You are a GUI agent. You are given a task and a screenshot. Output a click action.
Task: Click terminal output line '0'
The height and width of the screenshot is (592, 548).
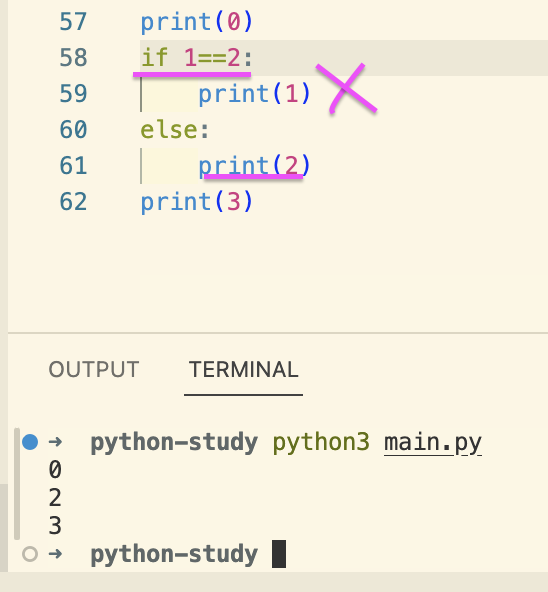point(55,470)
